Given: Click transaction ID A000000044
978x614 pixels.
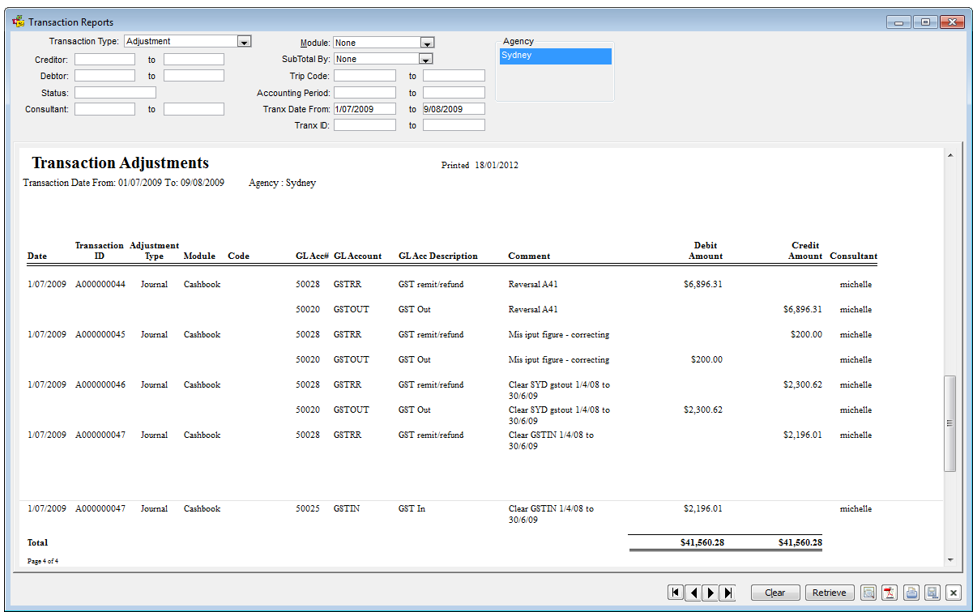Looking at the screenshot, I should point(100,284).
